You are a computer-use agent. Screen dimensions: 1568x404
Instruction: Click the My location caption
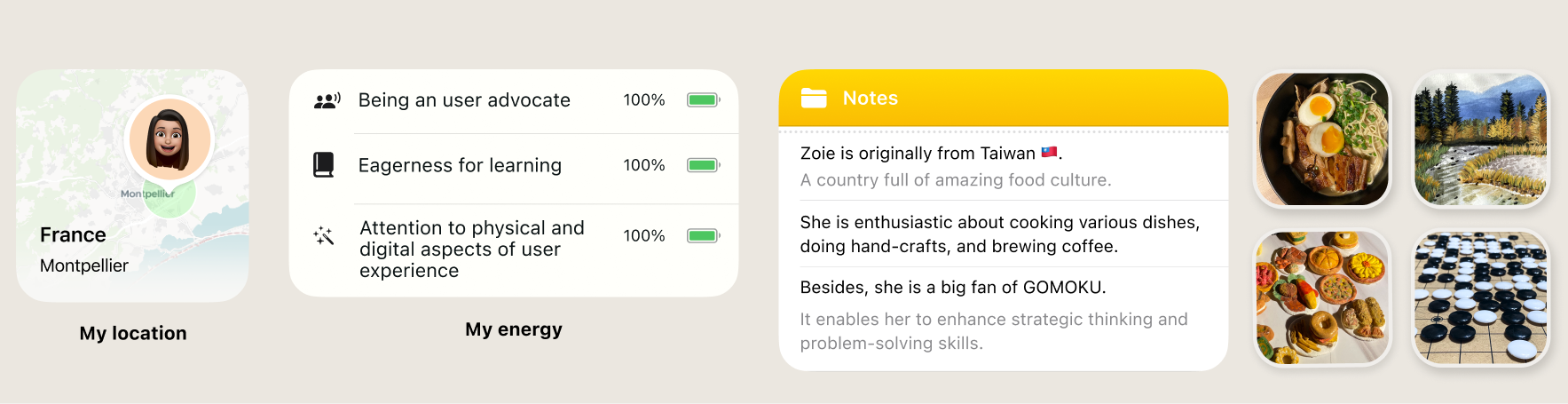click(x=133, y=333)
